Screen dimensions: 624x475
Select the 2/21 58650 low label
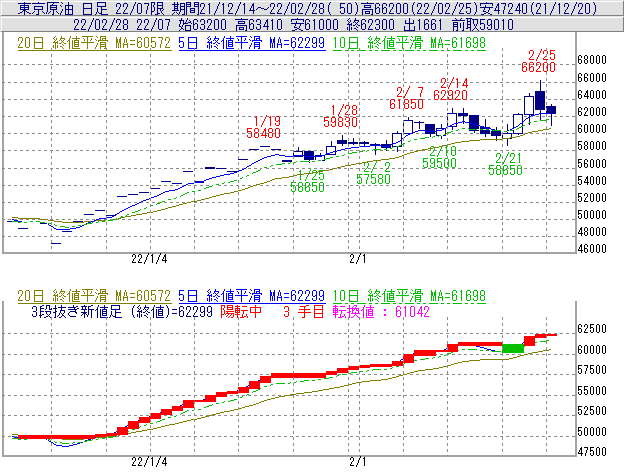point(505,164)
